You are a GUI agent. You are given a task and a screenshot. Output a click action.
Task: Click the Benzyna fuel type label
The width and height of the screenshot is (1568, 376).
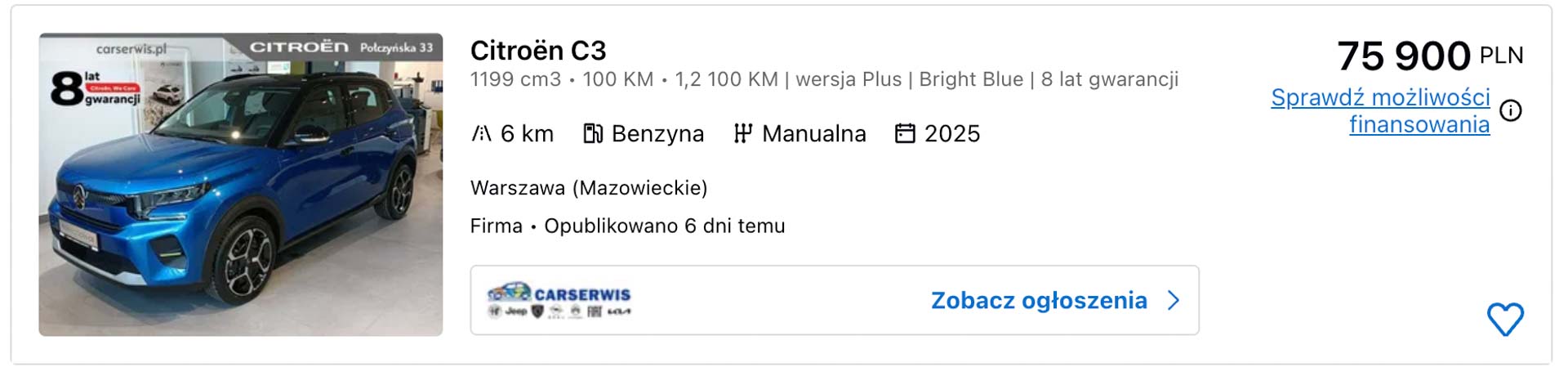657,134
